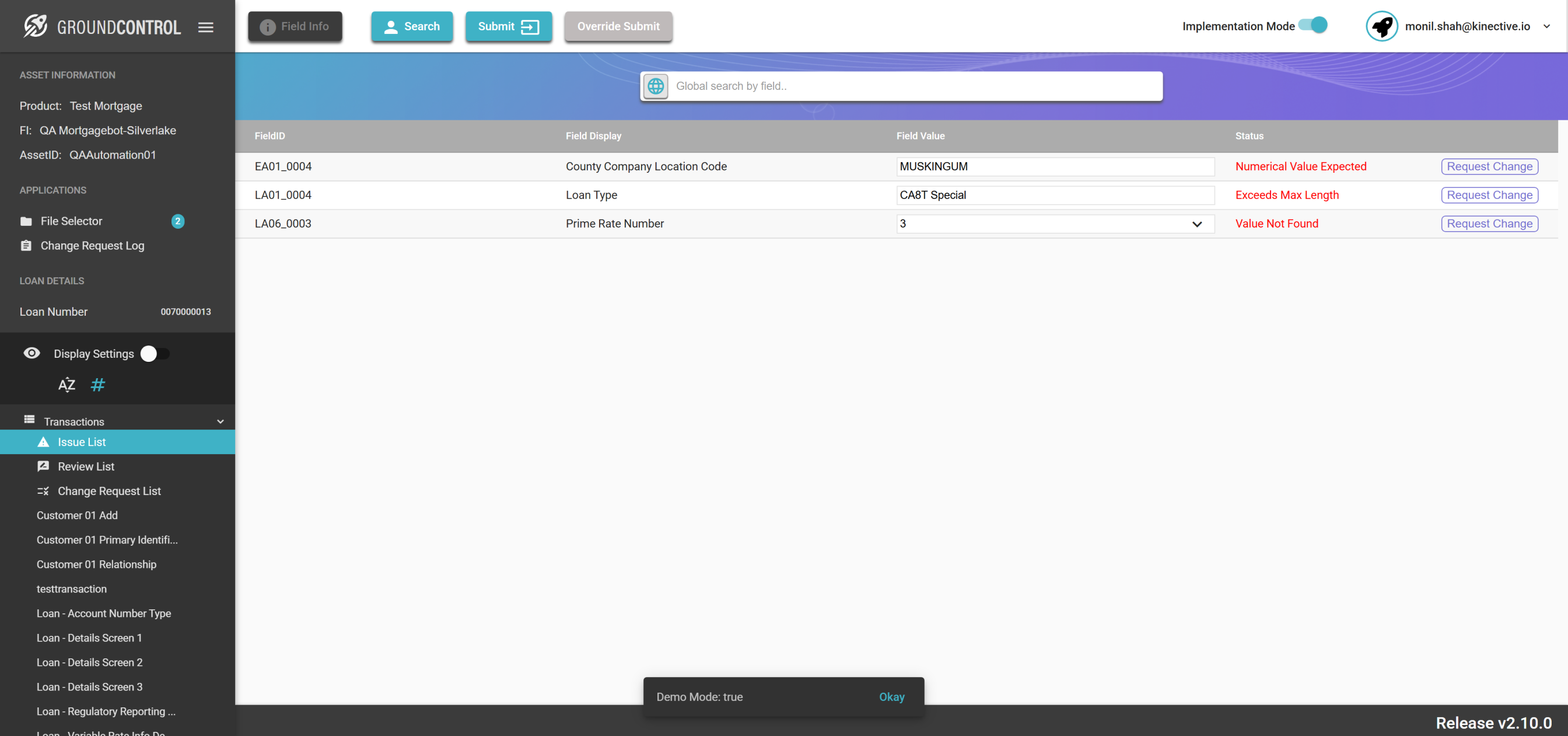Click the Submit button in toolbar

pos(508,26)
